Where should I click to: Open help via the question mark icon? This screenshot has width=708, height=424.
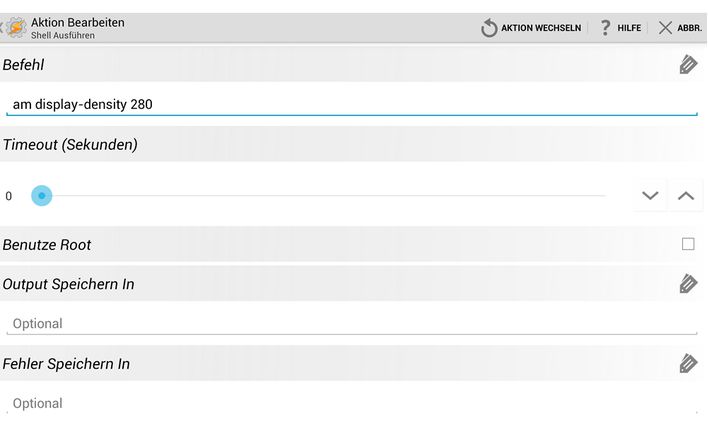tap(605, 28)
